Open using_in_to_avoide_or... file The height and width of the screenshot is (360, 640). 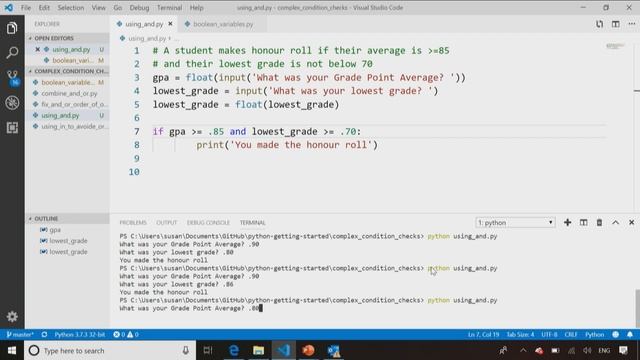click(x=67, y=127)
